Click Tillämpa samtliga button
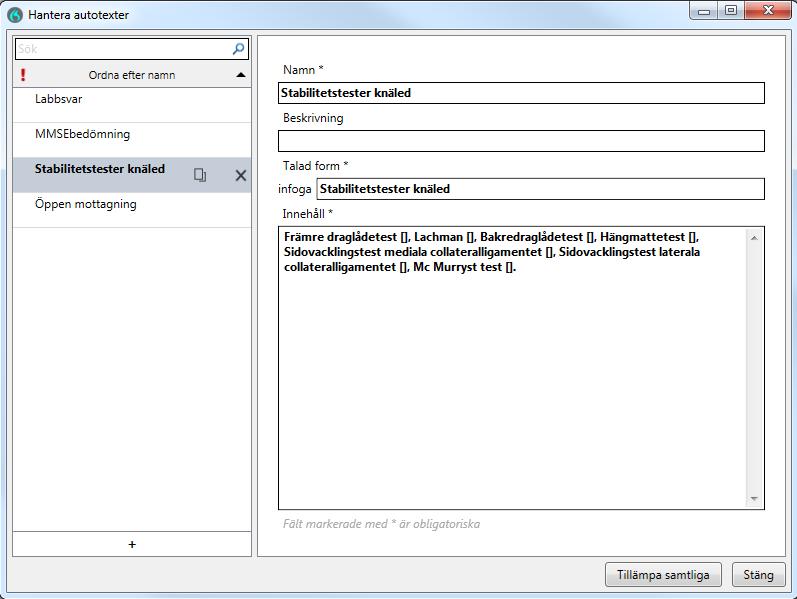 (x=663, y=575)
